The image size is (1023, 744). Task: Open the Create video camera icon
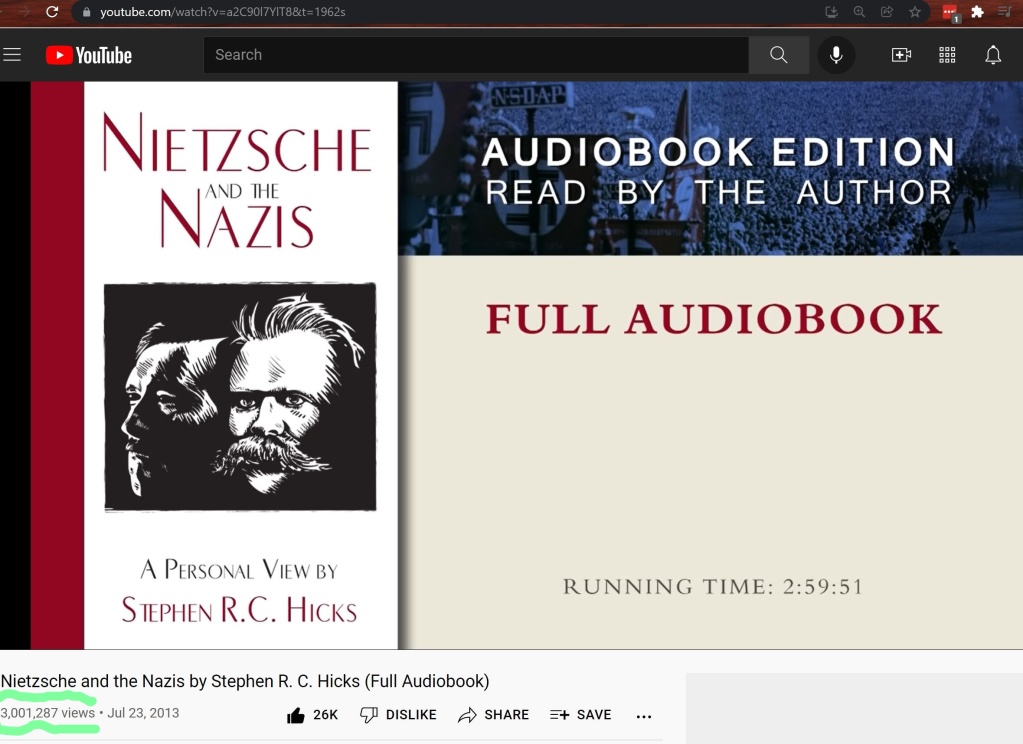pos(901,55)
